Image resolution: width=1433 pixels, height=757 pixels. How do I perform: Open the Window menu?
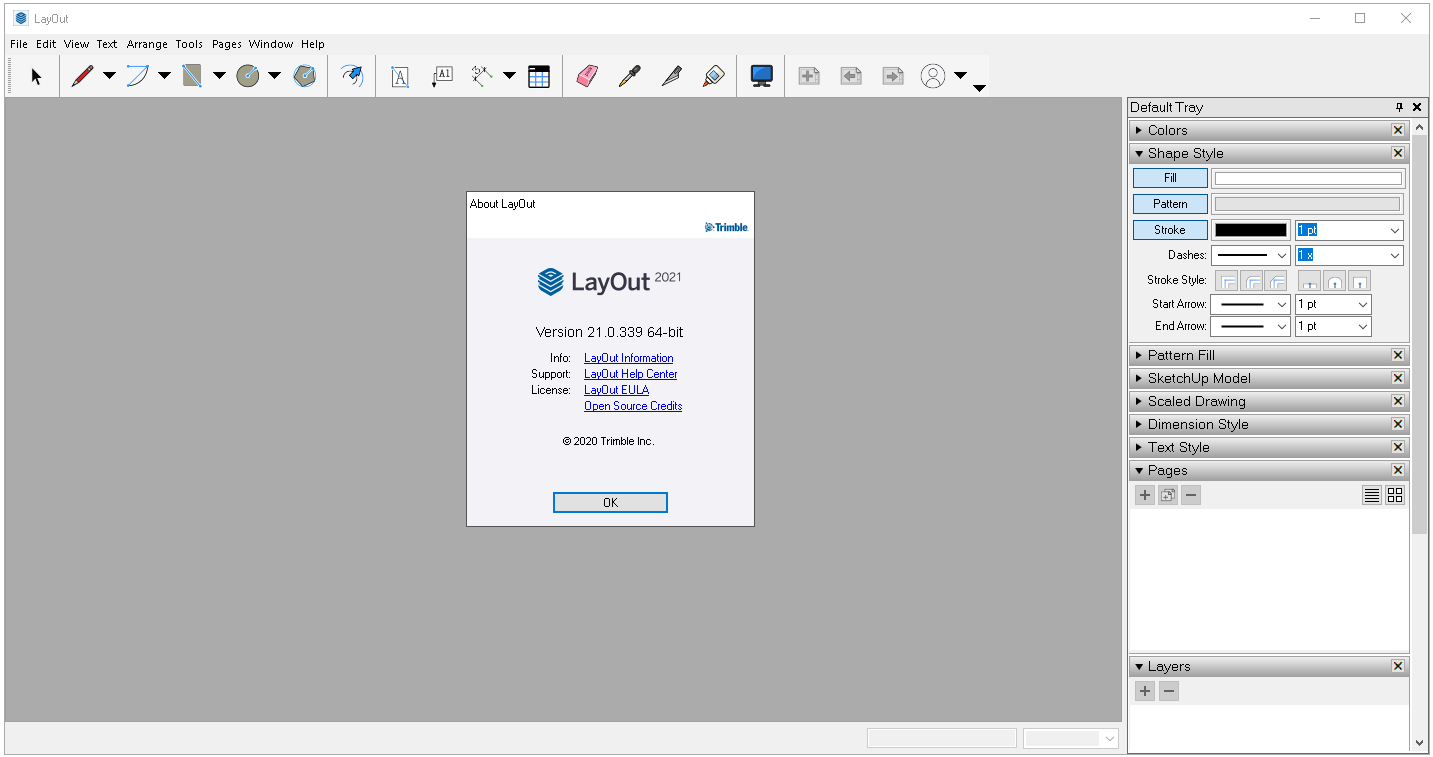click(x=271, y=44)
